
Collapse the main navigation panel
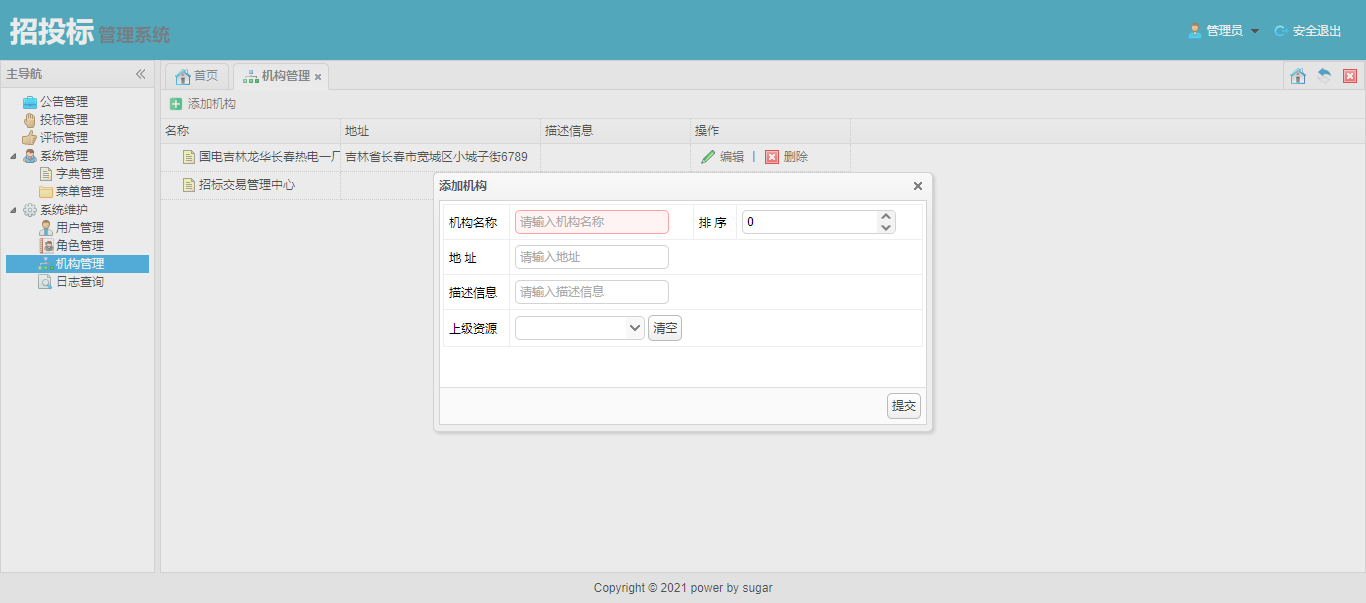(x=141, y=74)
